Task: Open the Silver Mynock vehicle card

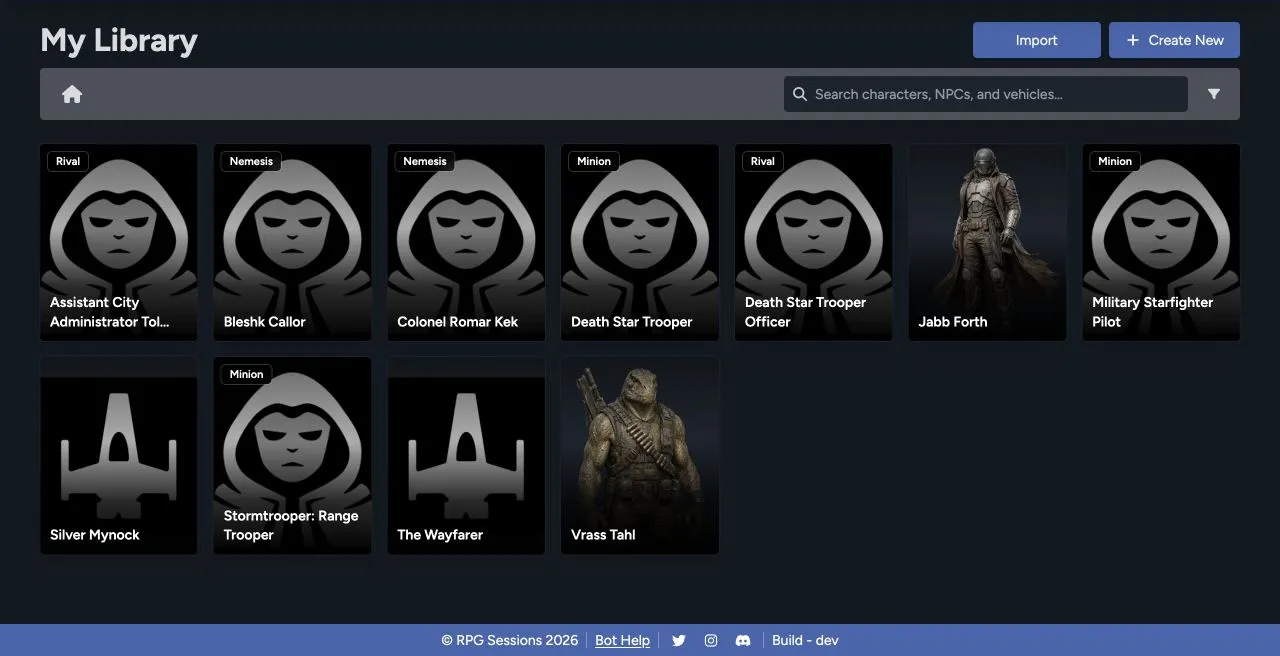Action: tap(118, 455)
